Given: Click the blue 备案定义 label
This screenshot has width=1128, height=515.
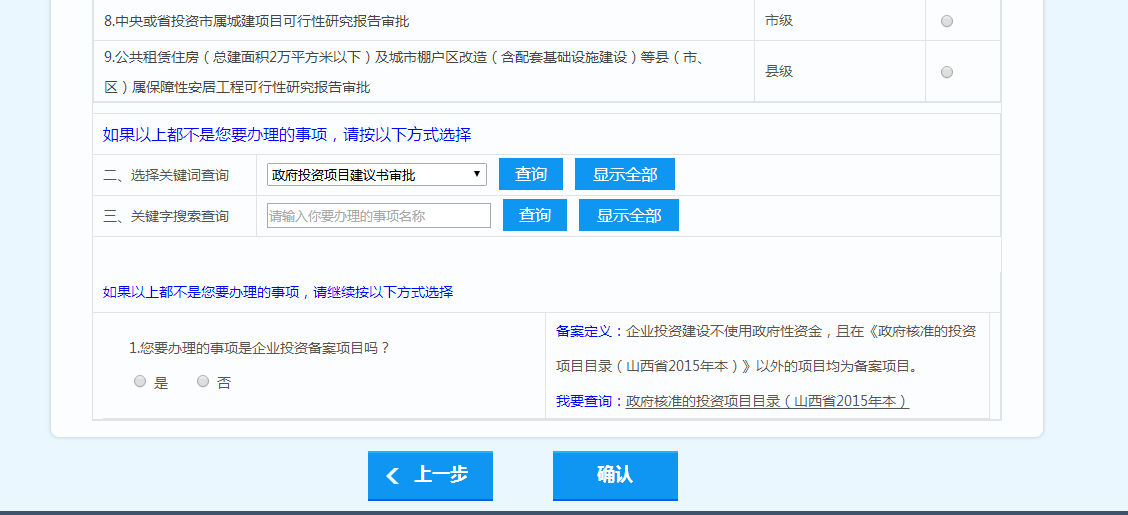Looking at the screenshot, I should tap(584, 331).
